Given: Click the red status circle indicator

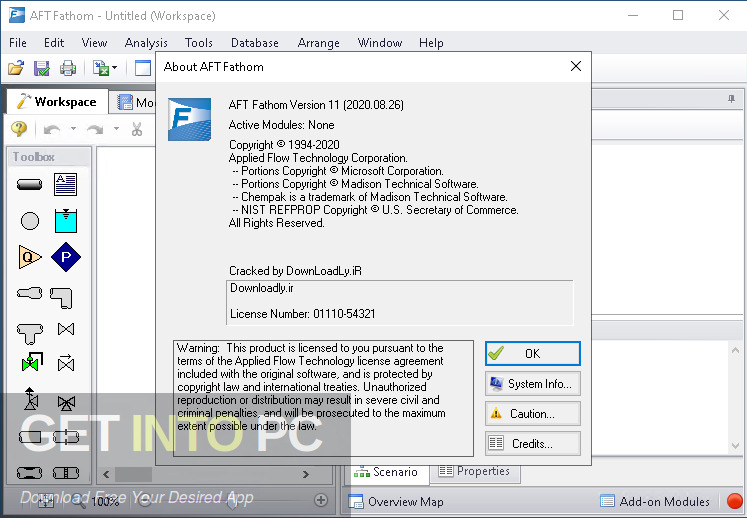Looking at the screenshot, I should (735, 501).
